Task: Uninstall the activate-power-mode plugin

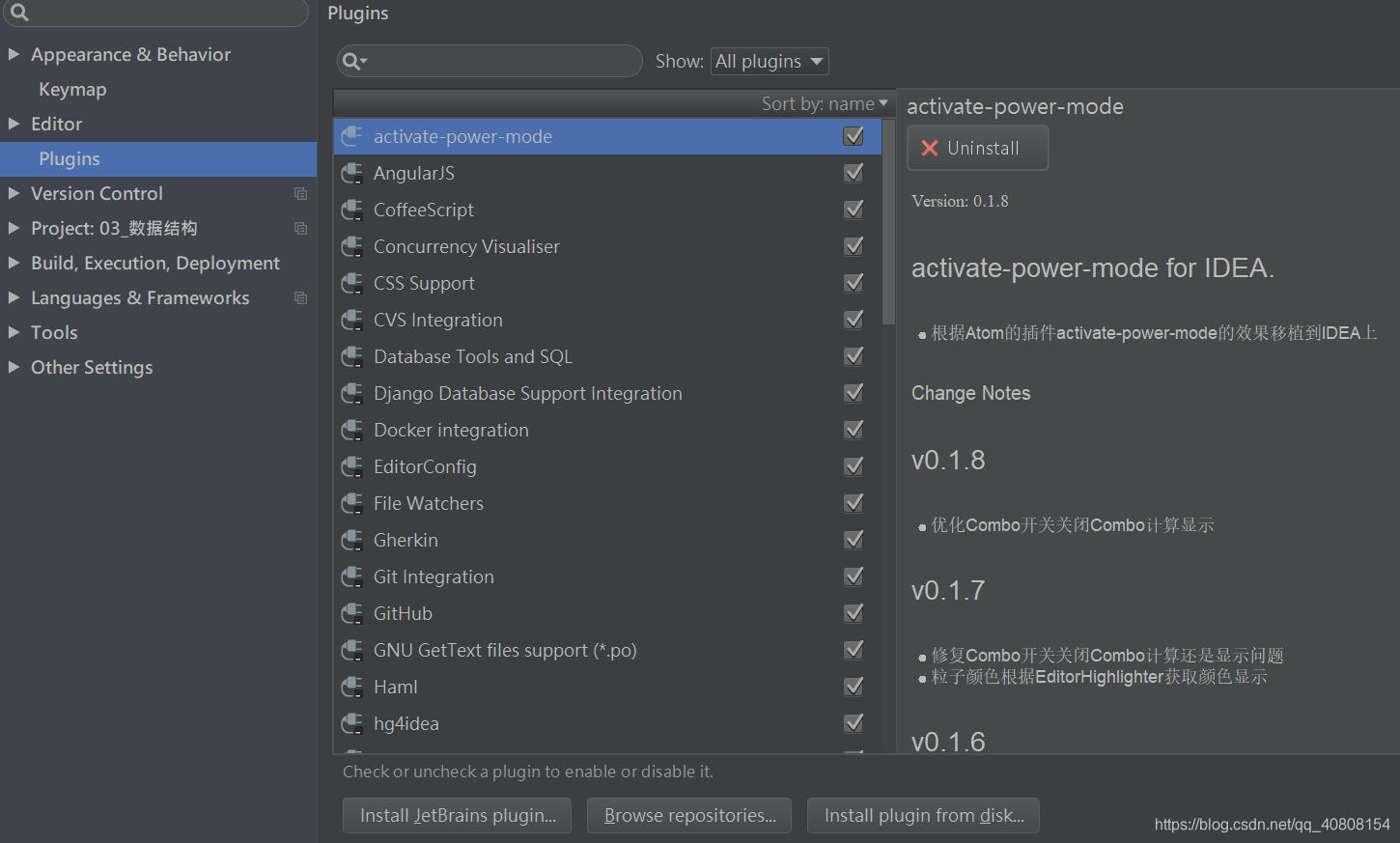Action: coord(977,148)
